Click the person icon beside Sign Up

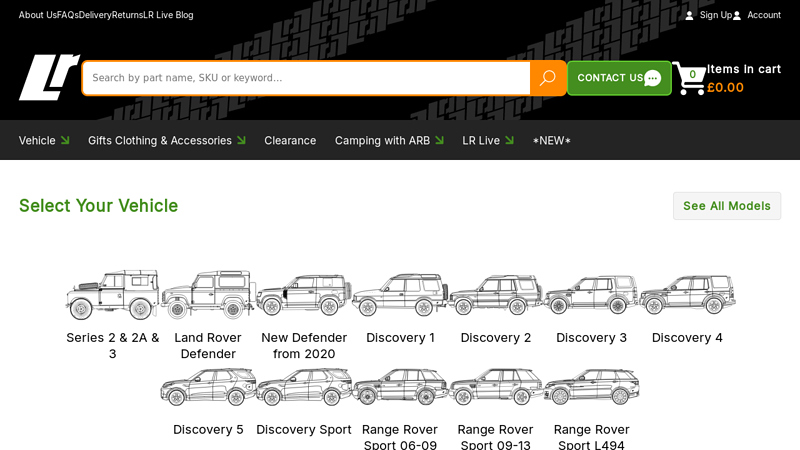[689, 15]
